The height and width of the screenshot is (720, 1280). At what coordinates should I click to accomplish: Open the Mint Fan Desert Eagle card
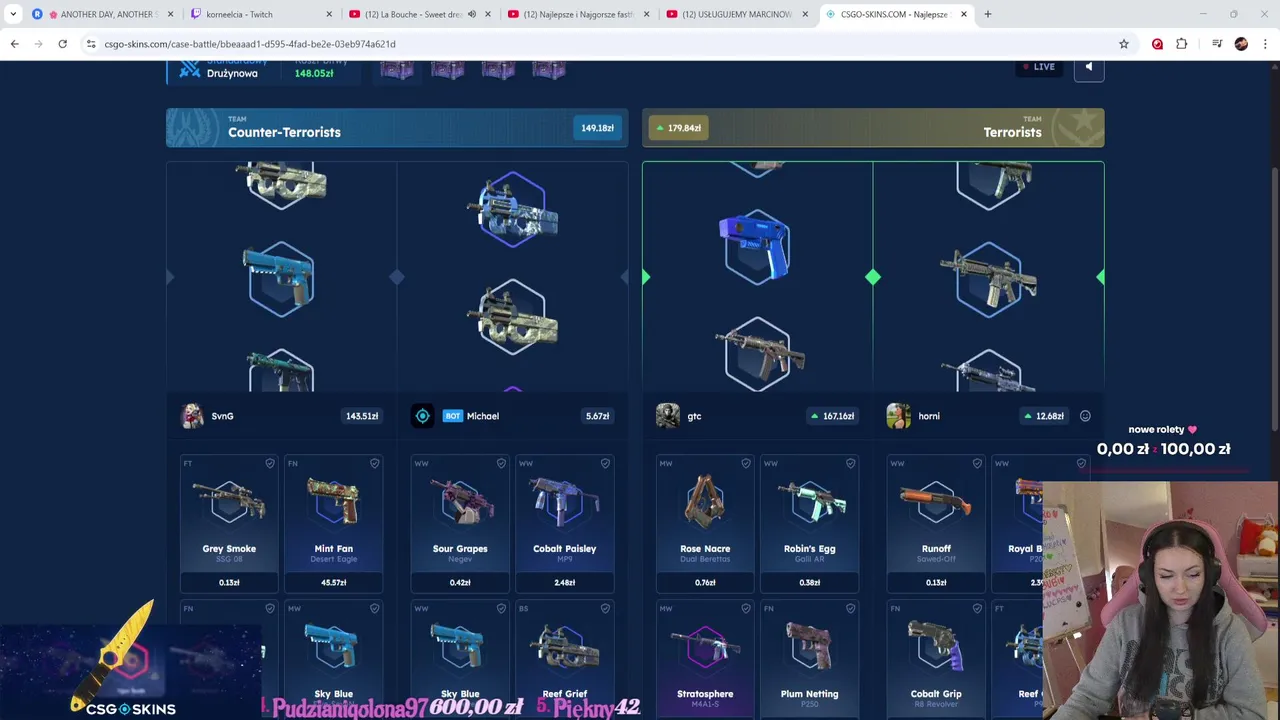334,525
